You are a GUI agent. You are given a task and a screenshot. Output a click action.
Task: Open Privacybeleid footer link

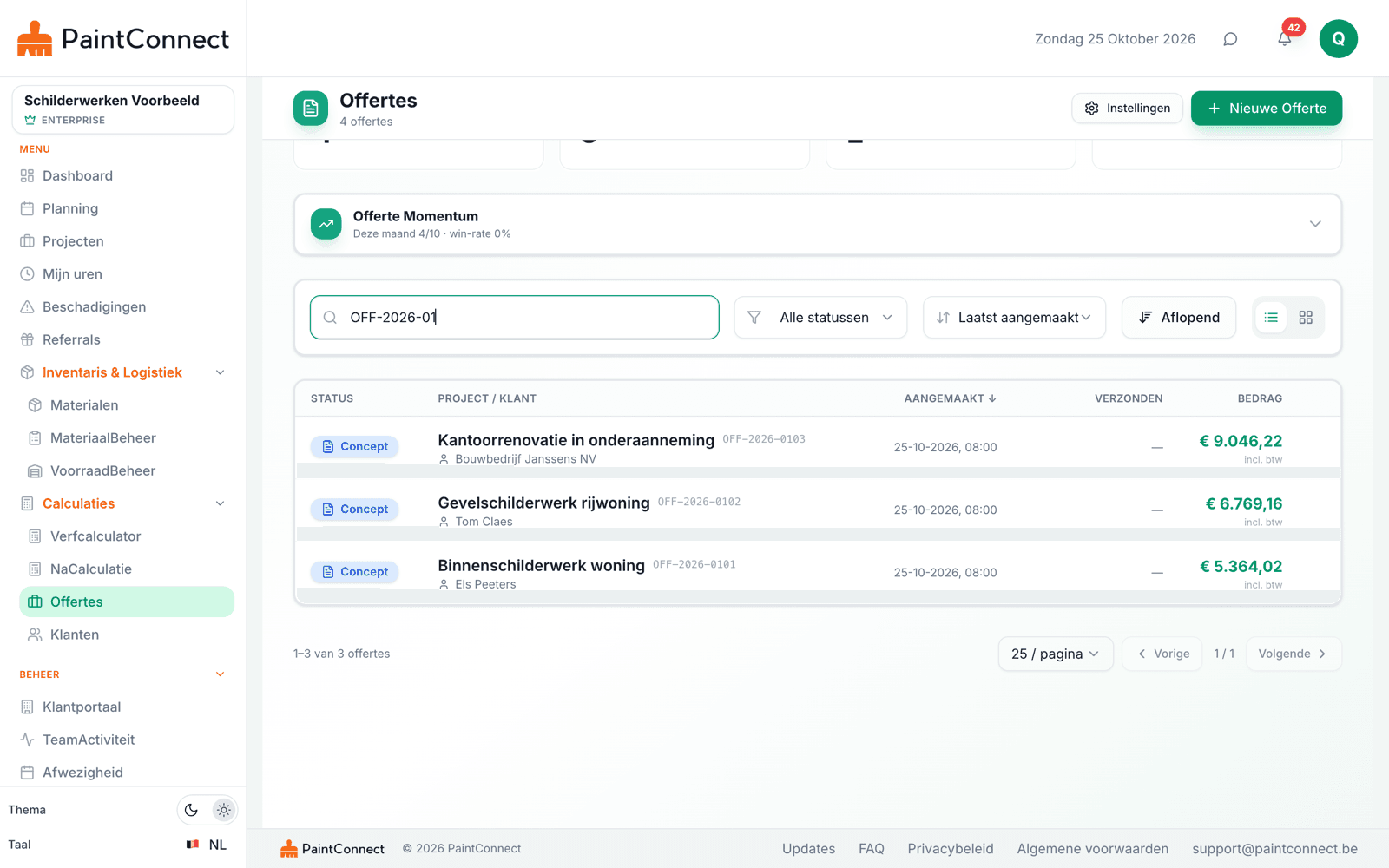[951, 849]
